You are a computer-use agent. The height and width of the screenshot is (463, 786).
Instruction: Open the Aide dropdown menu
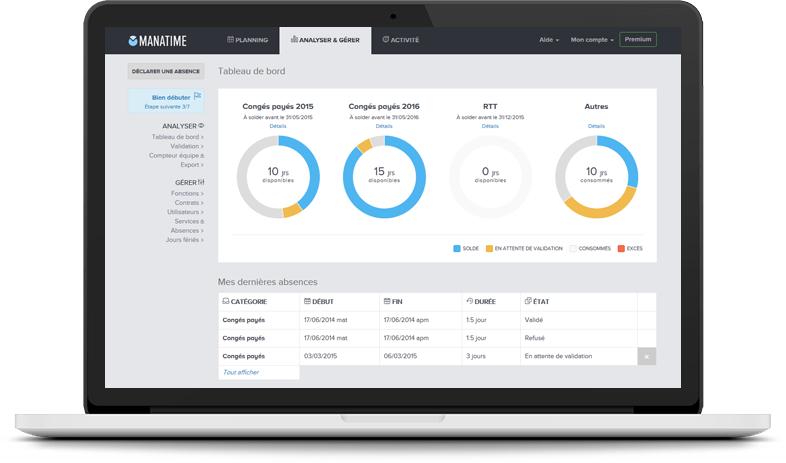pos(549,40)
